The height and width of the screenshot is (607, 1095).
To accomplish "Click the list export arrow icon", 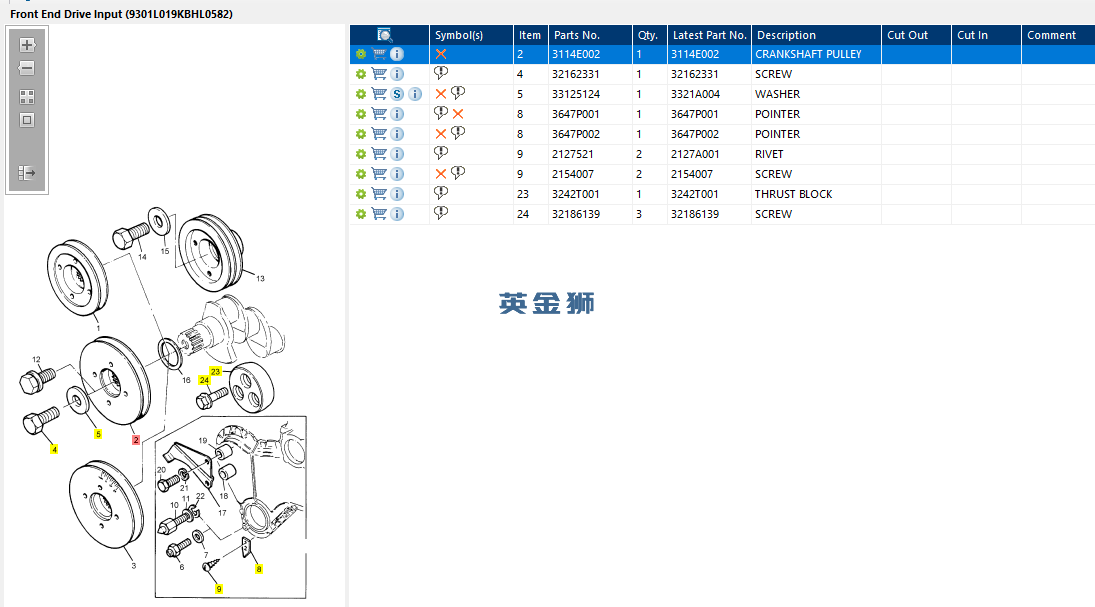I will [x=27, y=173].
